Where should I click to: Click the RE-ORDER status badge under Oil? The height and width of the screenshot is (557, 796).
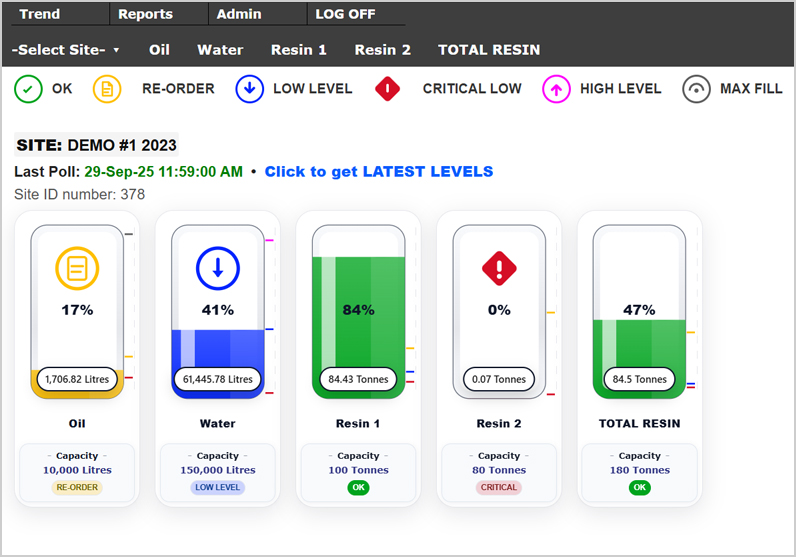(x=77, y=487)
